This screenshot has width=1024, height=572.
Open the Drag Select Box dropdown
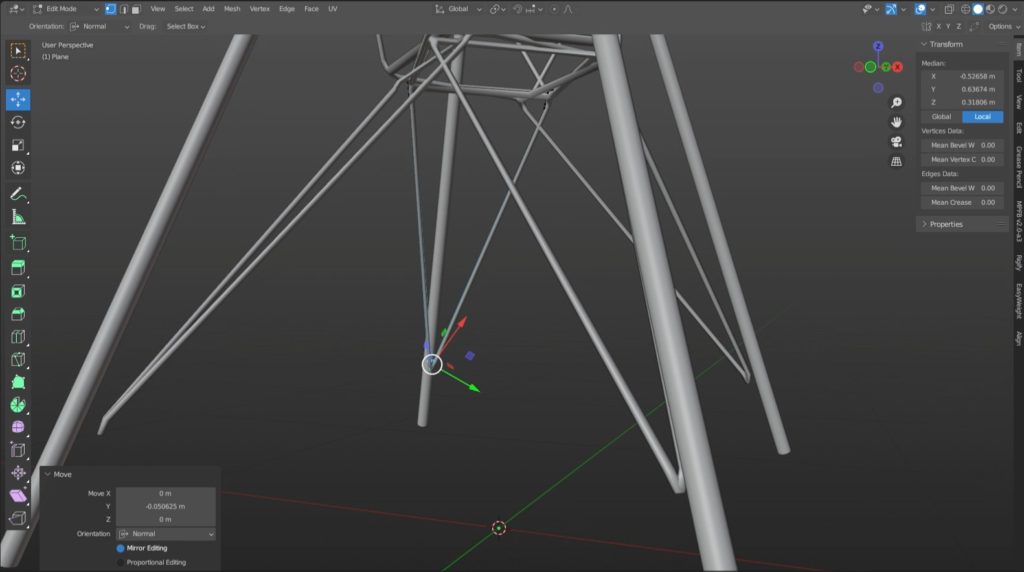(185, 27)
